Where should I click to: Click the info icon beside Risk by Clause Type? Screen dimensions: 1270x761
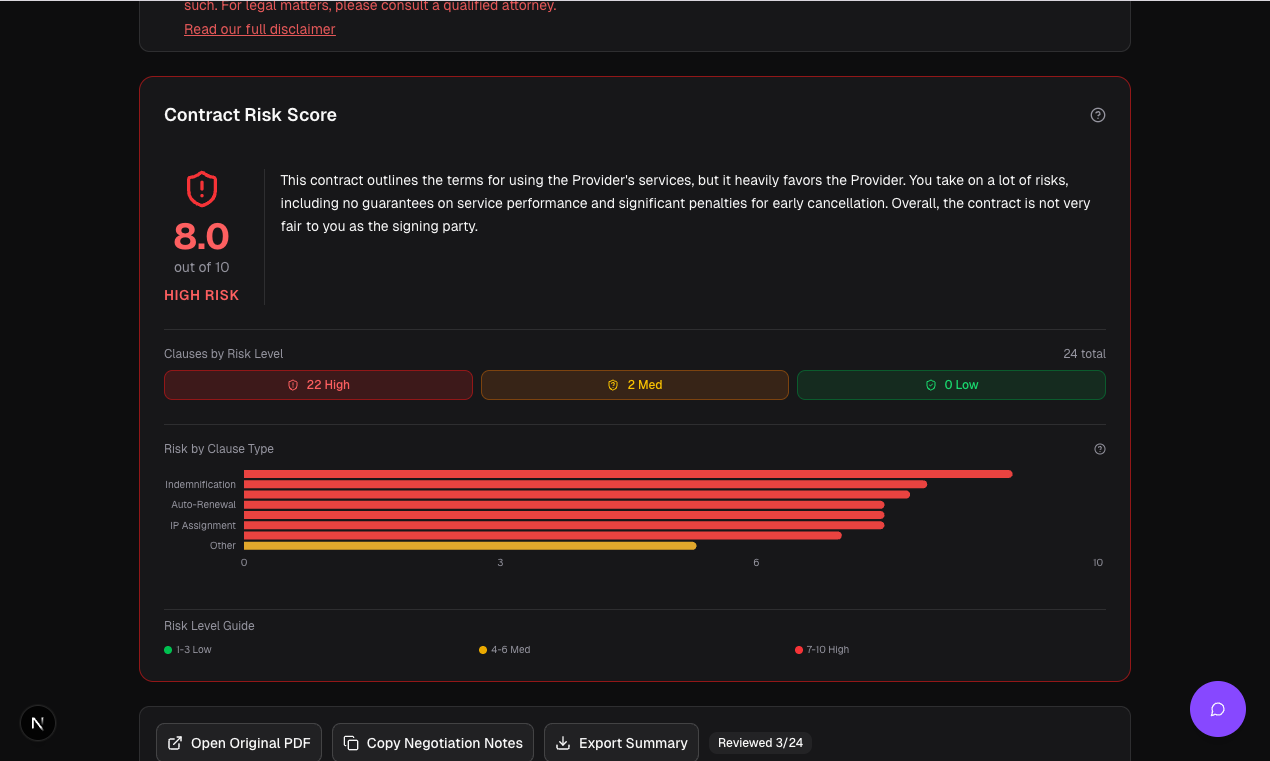1100,449
